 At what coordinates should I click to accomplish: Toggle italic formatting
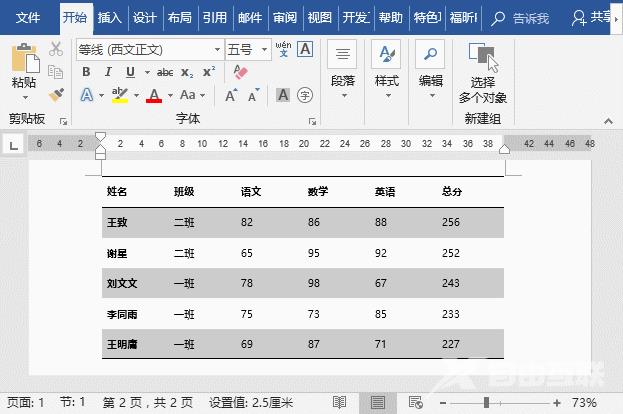pyautogui.click(x=108, y=72)
